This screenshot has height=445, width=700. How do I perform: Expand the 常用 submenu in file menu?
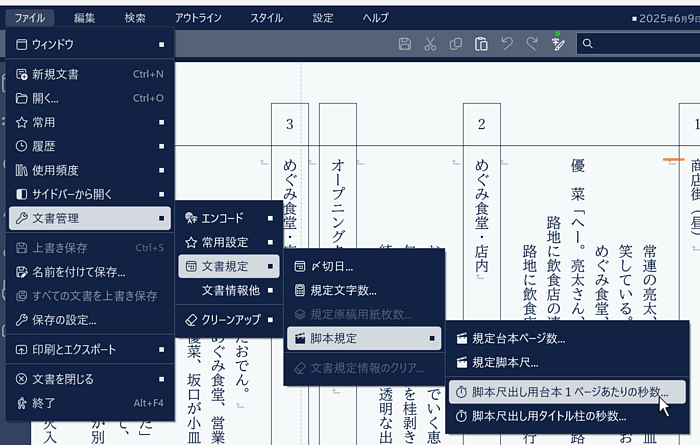pyautogui.click(x=90, y=122)
